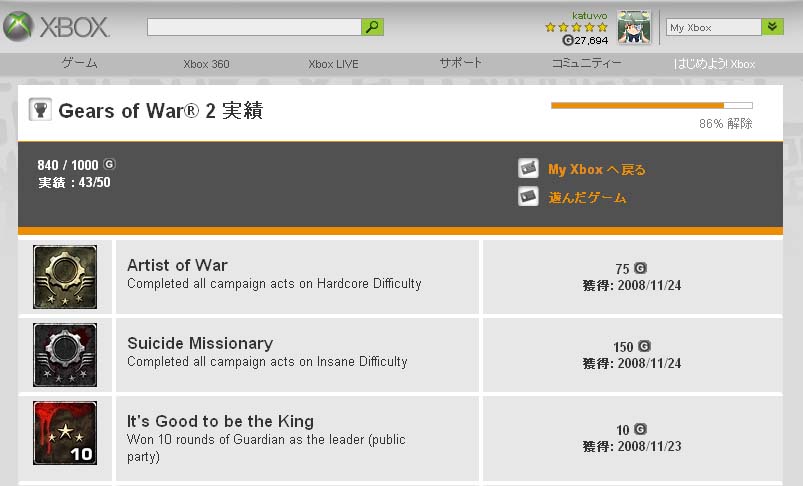The image size is (803, 486).
Task: Open the ゲーム menu
Action: (x=79, y=64)
